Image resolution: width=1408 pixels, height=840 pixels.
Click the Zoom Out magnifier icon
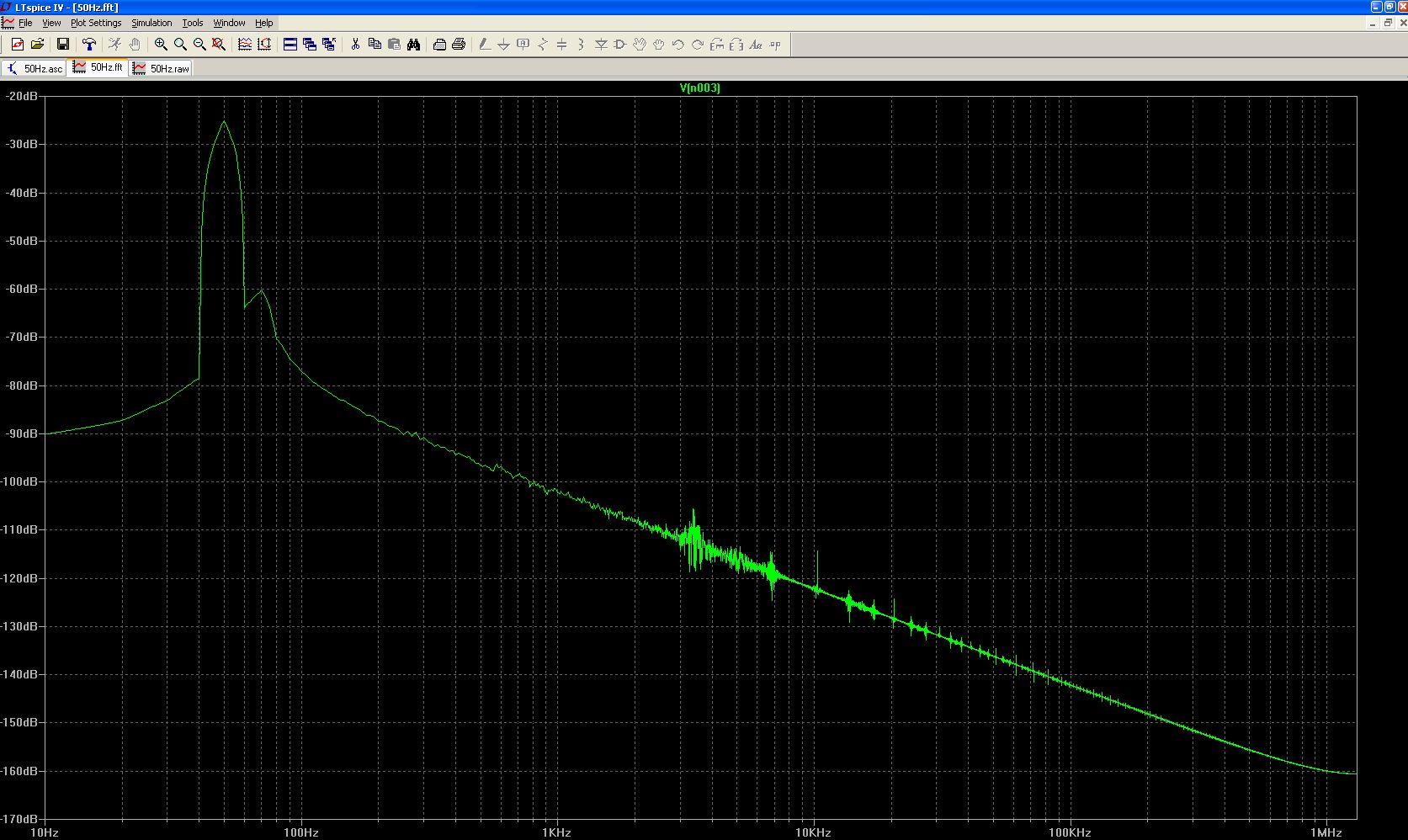pyautogui.click(x=199, y=45)
